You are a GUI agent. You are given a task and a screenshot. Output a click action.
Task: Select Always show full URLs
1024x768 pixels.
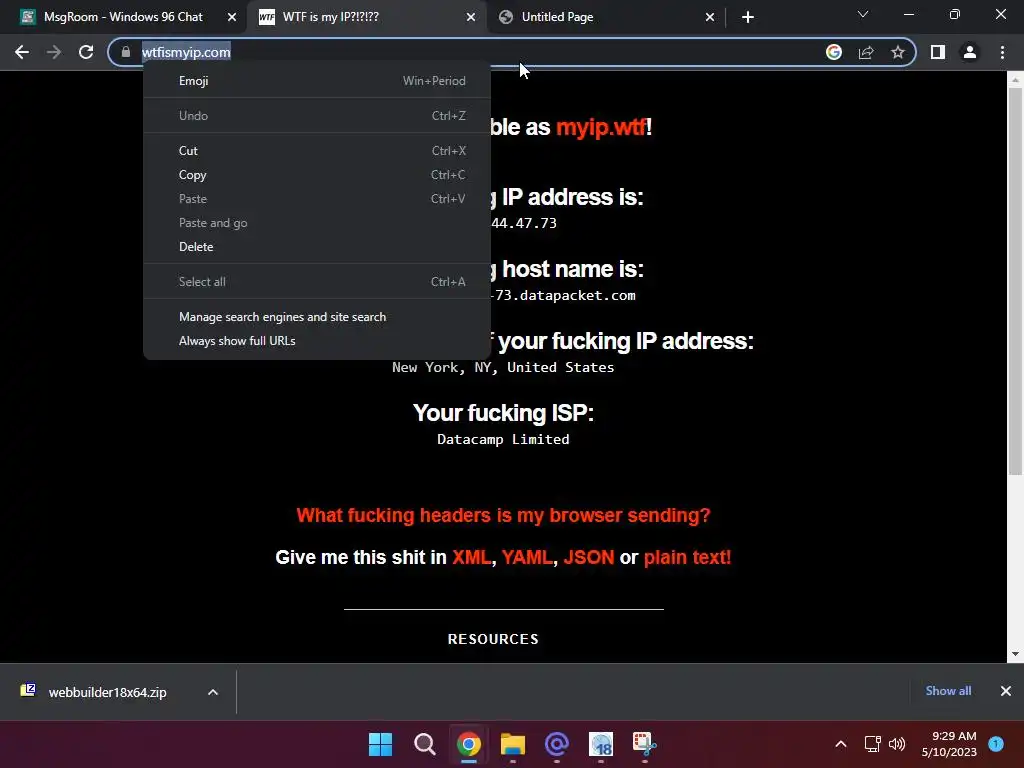click(x=317, y=341)
